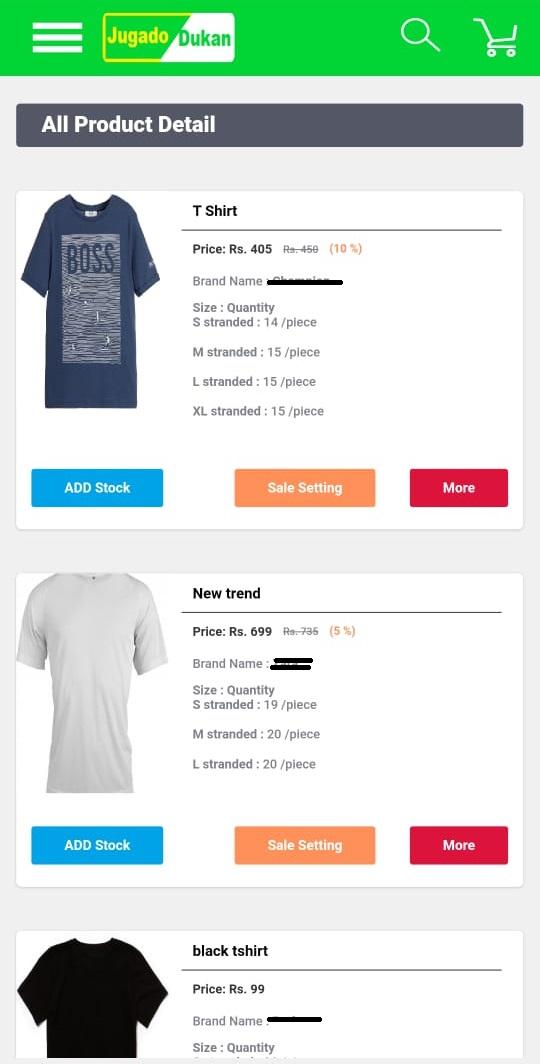Click the 5 % discount label

(x=343, y=631)
